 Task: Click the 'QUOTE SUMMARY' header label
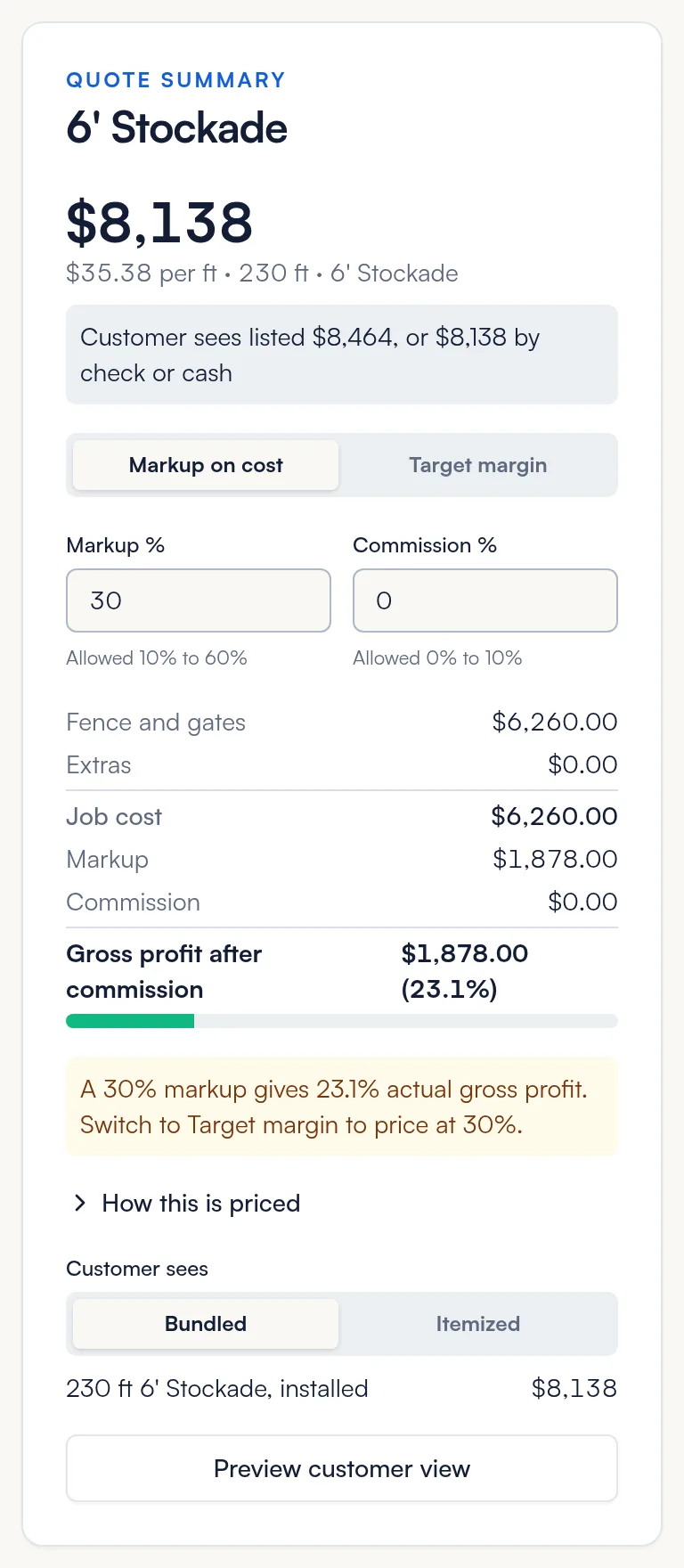[x=176, y=80]
